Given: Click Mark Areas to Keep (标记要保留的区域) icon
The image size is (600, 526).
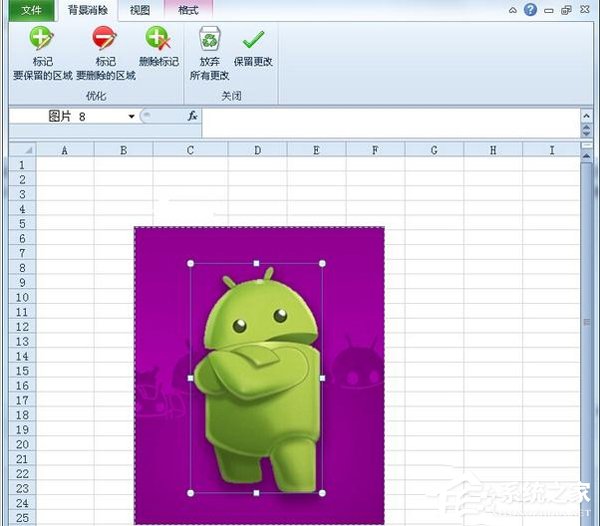Looking at the screenshot, I should (42, 38).
